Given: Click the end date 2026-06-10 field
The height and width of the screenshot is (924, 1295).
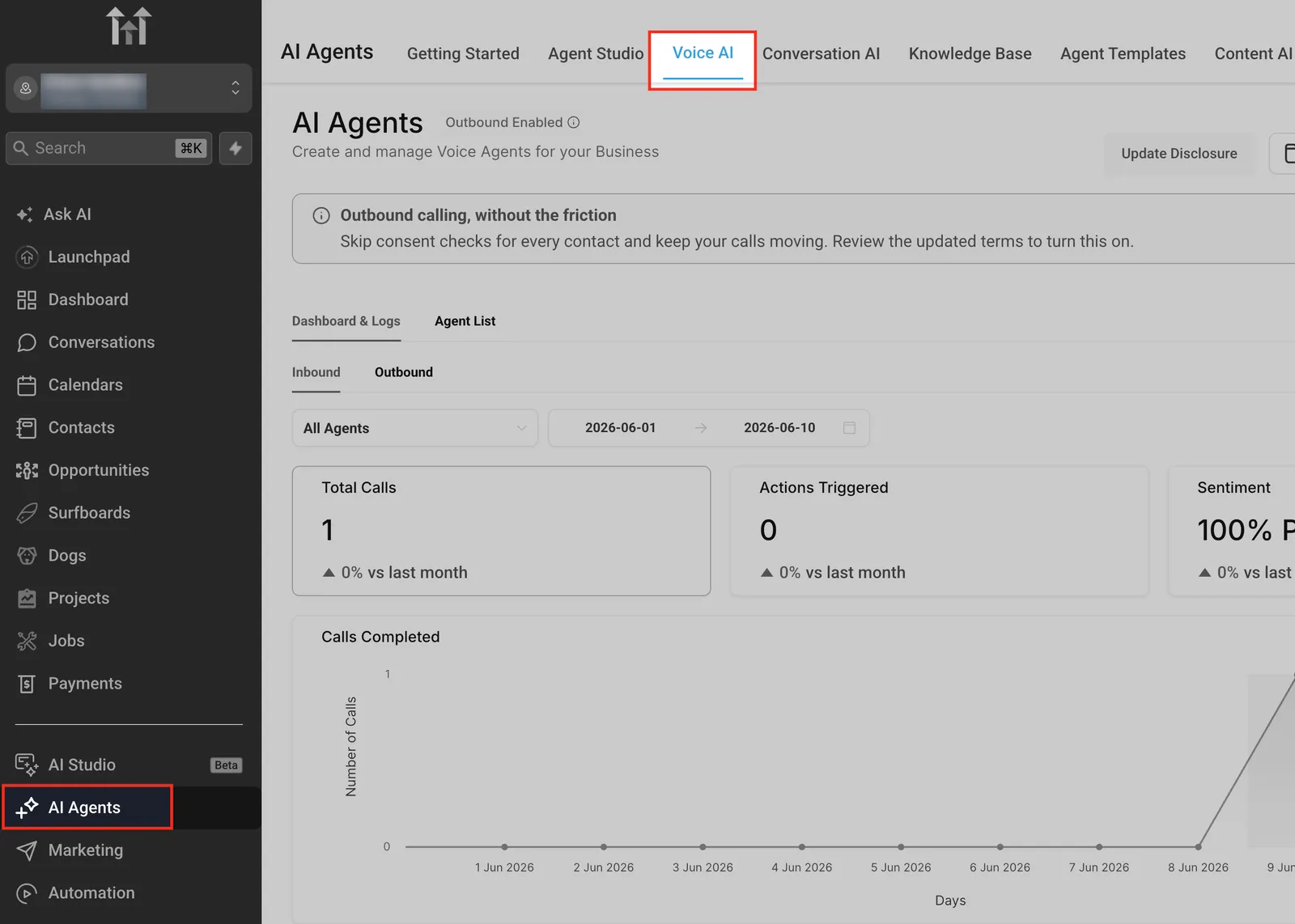Looking at the screenshot, I should pyautogui.click(x=779, y=428).
